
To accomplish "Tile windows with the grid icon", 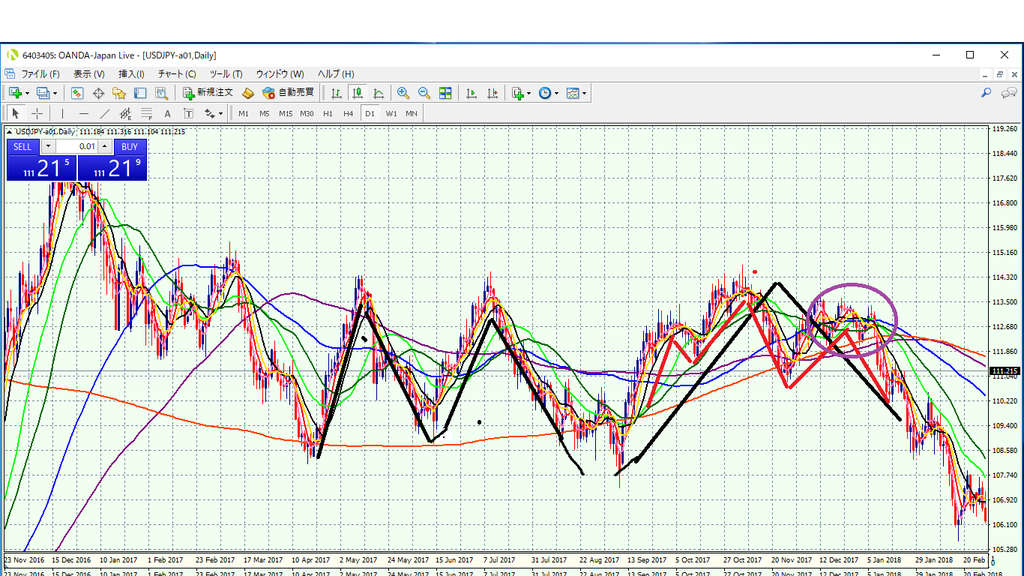I will tap(445, 93).
